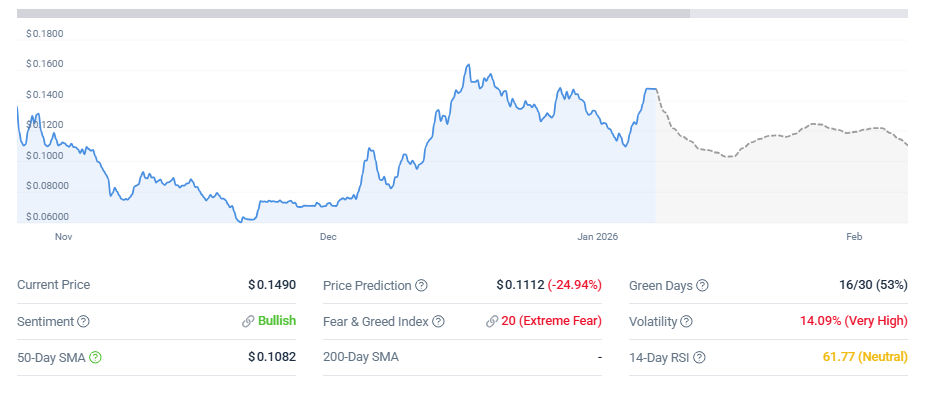Image resolution: width=931 pixels, height=394 pixels.
Task: Open the 20 (Extreme Fear) link
Action: (x=552, y=321)
